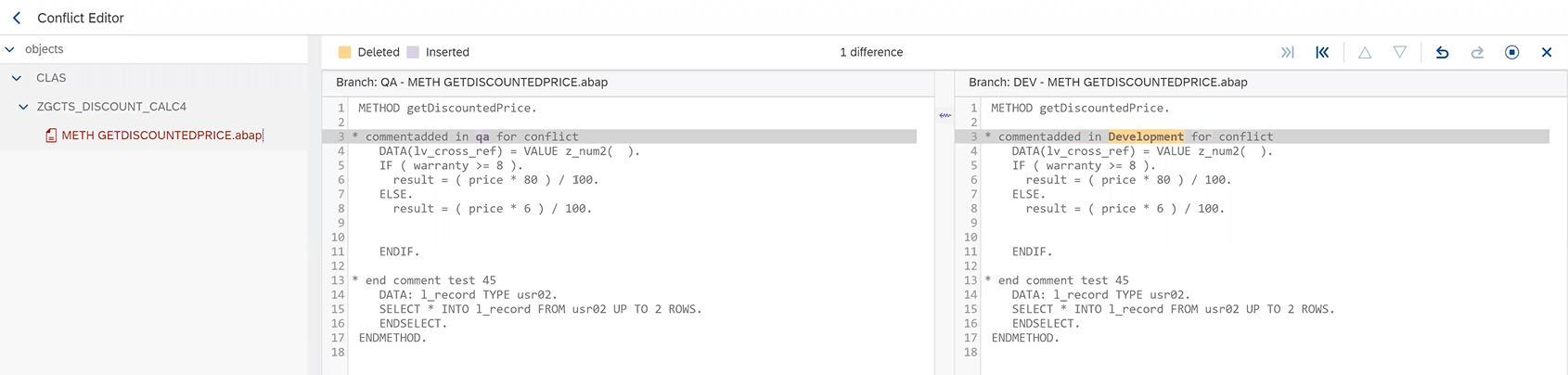
Task: Jump to next difference with down triangle
Action: tap(1399, 53)
